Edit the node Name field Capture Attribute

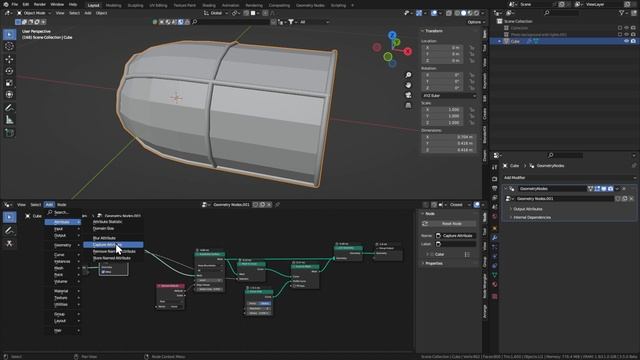tap(455, 236)
